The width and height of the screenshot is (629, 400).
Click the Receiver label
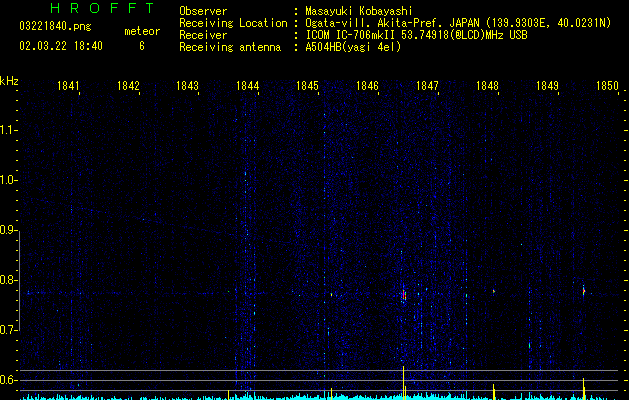[203, 35]
